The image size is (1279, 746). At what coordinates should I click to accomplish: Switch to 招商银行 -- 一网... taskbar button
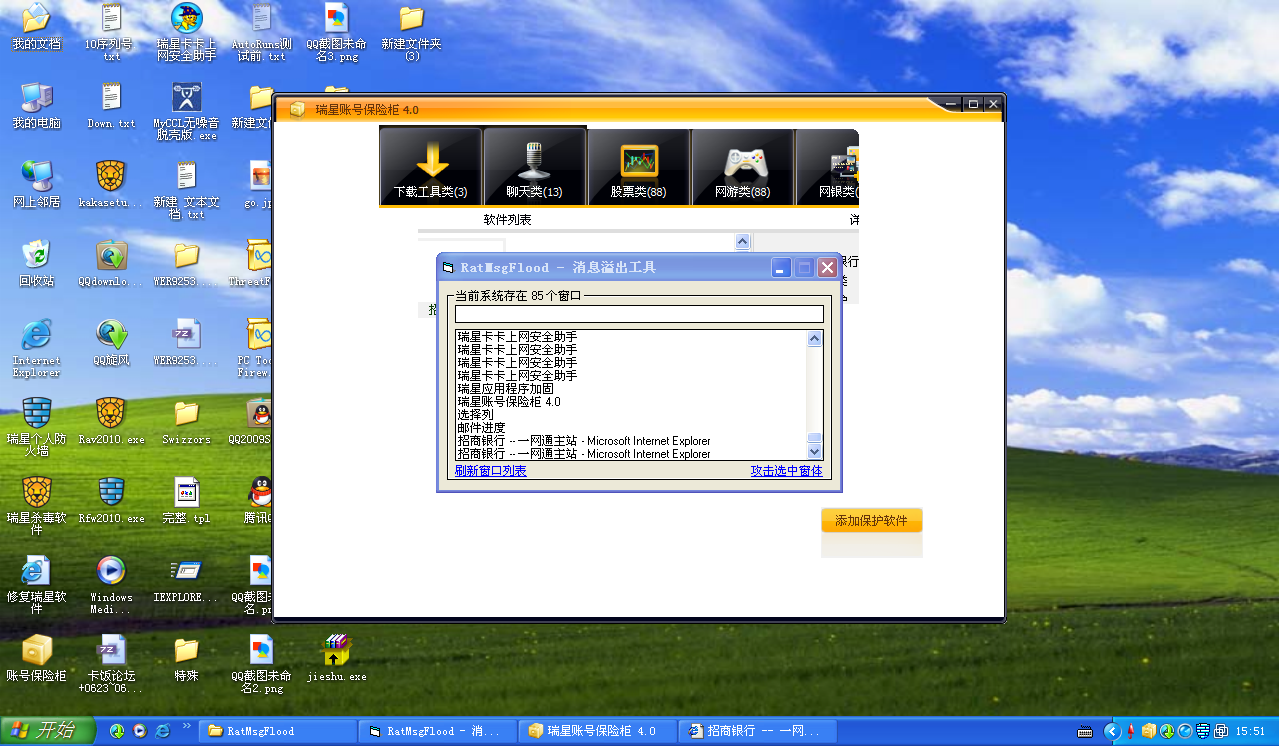click(x=757, y=731)
